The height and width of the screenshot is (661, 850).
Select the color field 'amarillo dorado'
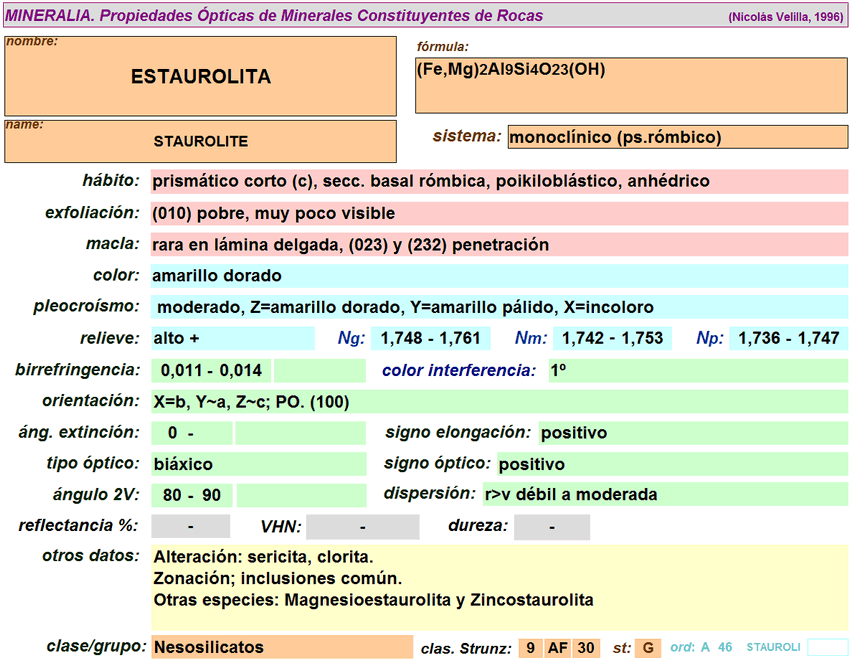click(498, 276)
